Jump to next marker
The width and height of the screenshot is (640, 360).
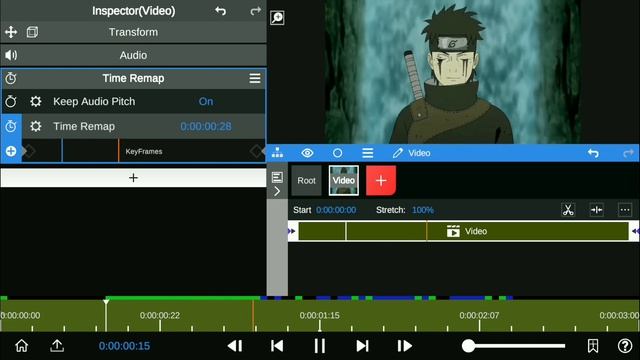pos(362,346)
